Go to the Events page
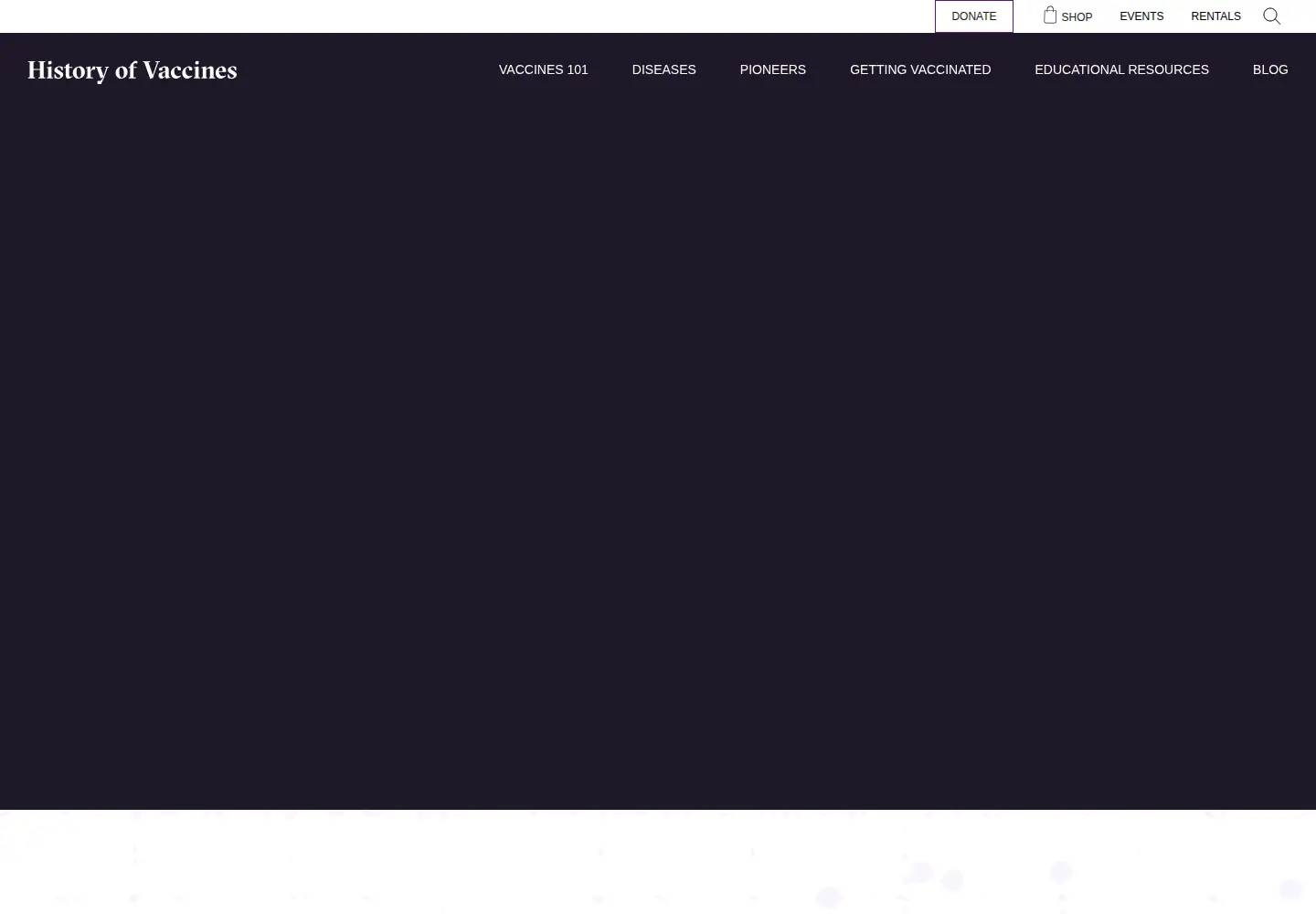 (x=1141, y=16)
